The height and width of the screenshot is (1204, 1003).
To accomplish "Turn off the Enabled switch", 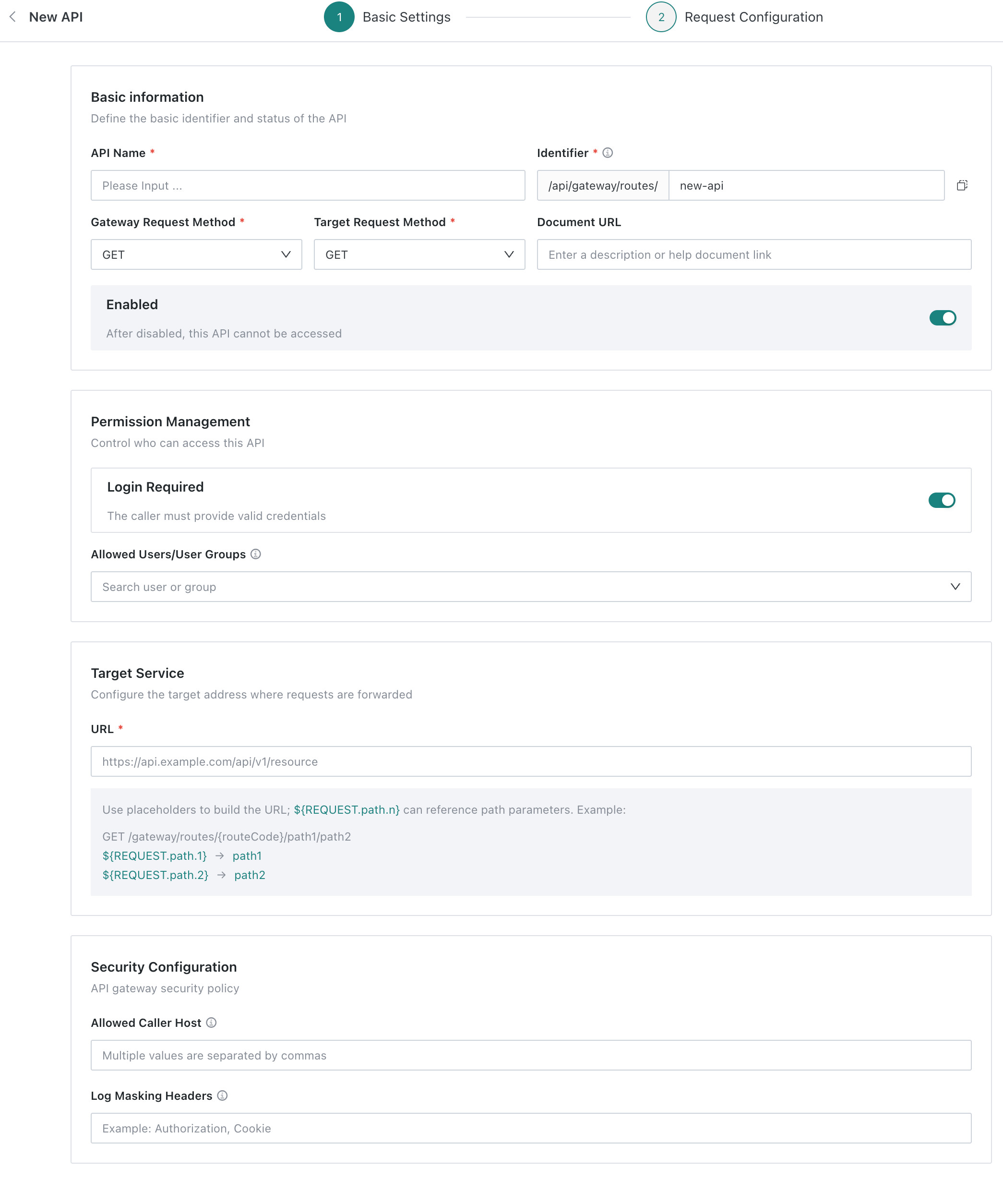I will coord(942,318).
